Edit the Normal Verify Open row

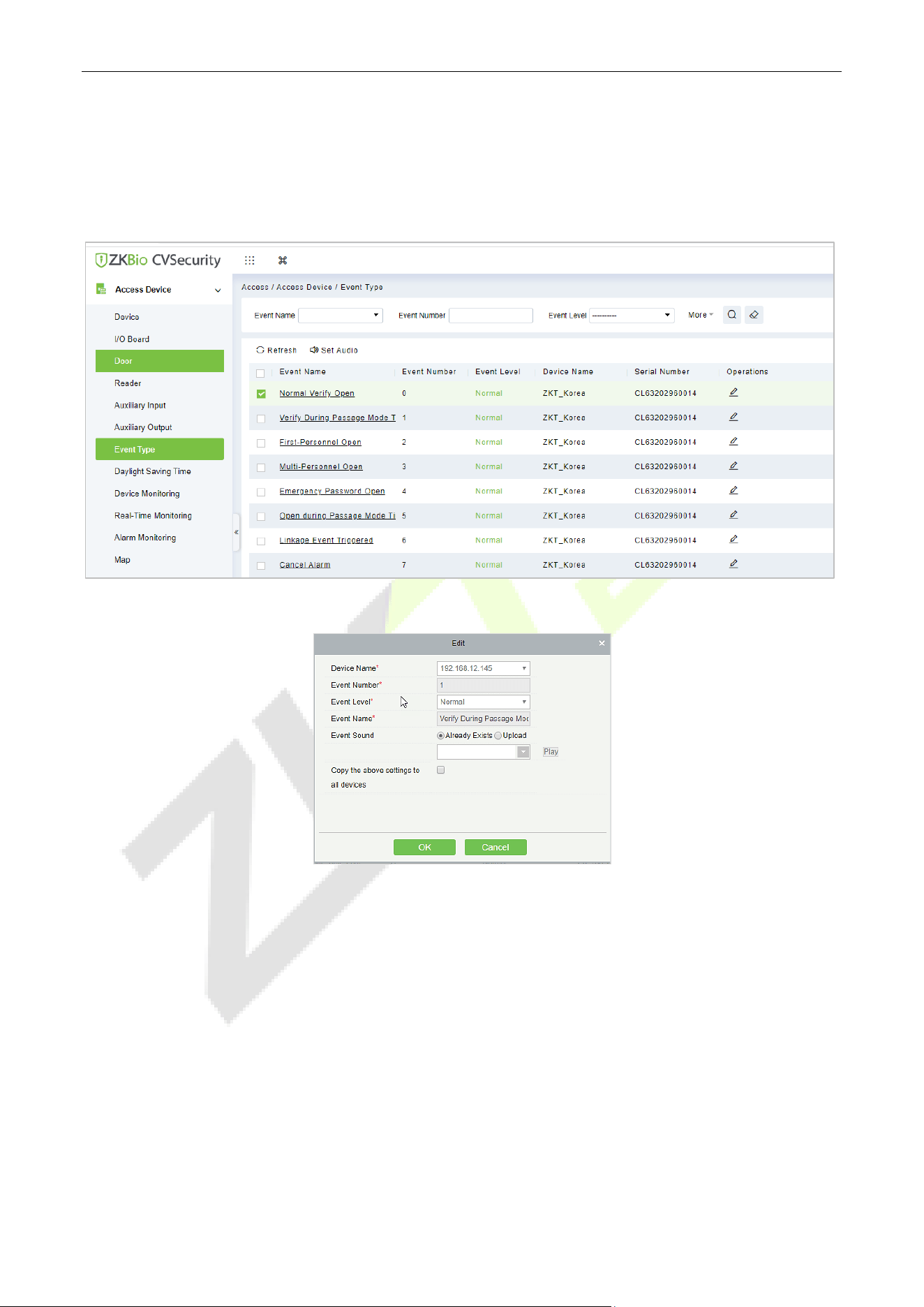point(733,392)
